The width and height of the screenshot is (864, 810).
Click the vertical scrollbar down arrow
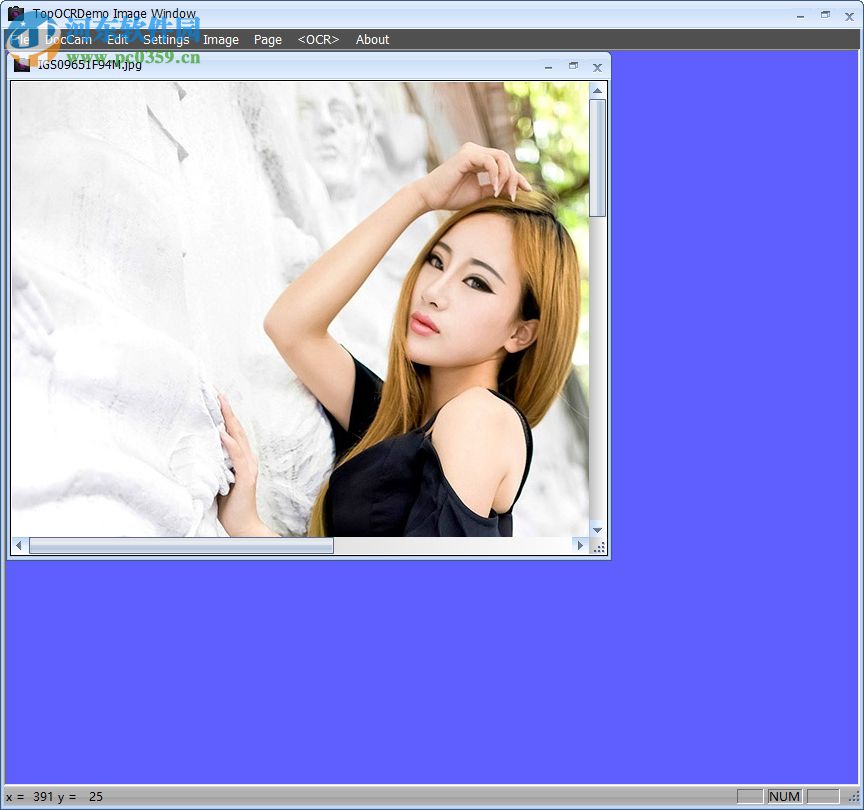(x=597, y=530)
